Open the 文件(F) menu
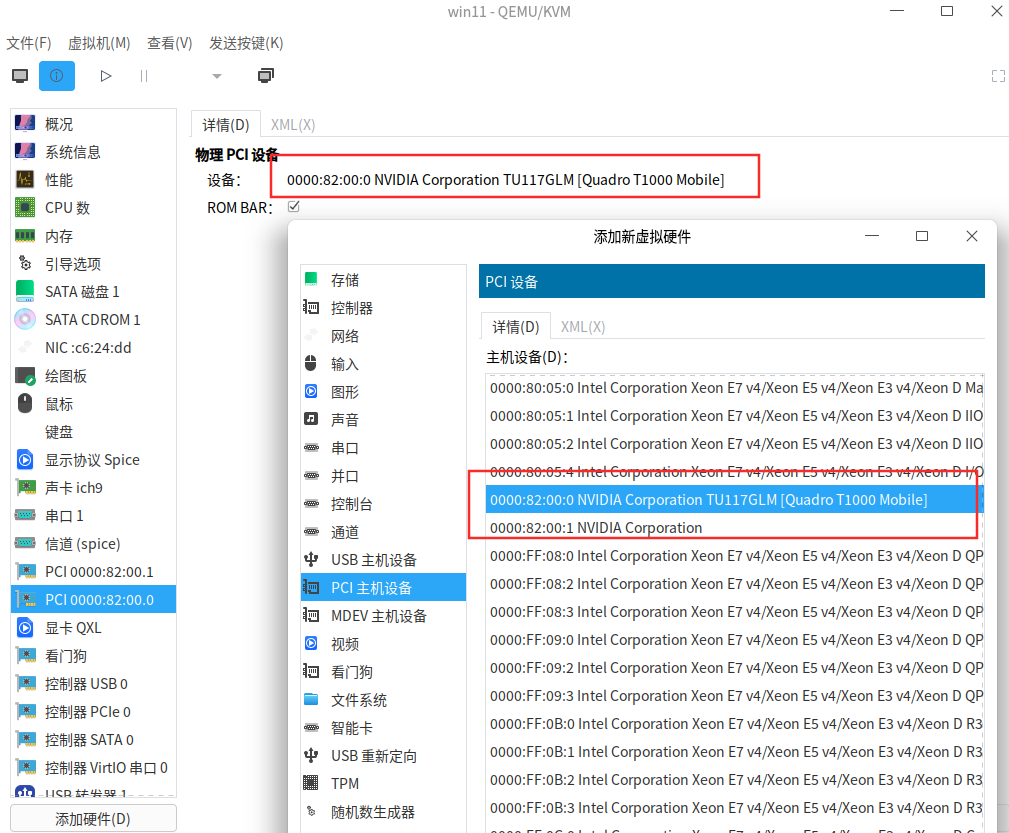1009x833 pixels. click(29, 43)
